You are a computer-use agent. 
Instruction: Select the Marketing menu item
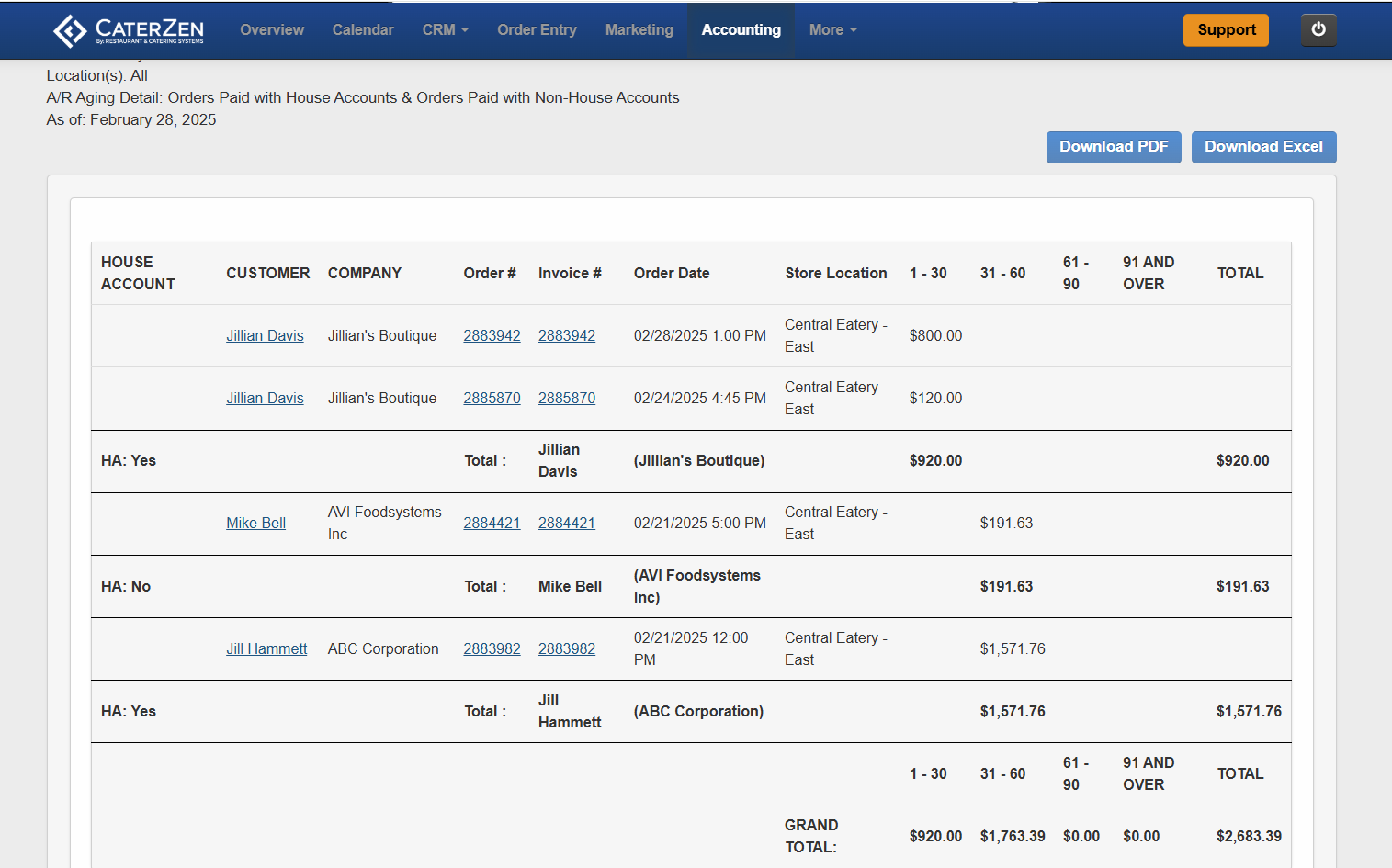pos(639,30)
